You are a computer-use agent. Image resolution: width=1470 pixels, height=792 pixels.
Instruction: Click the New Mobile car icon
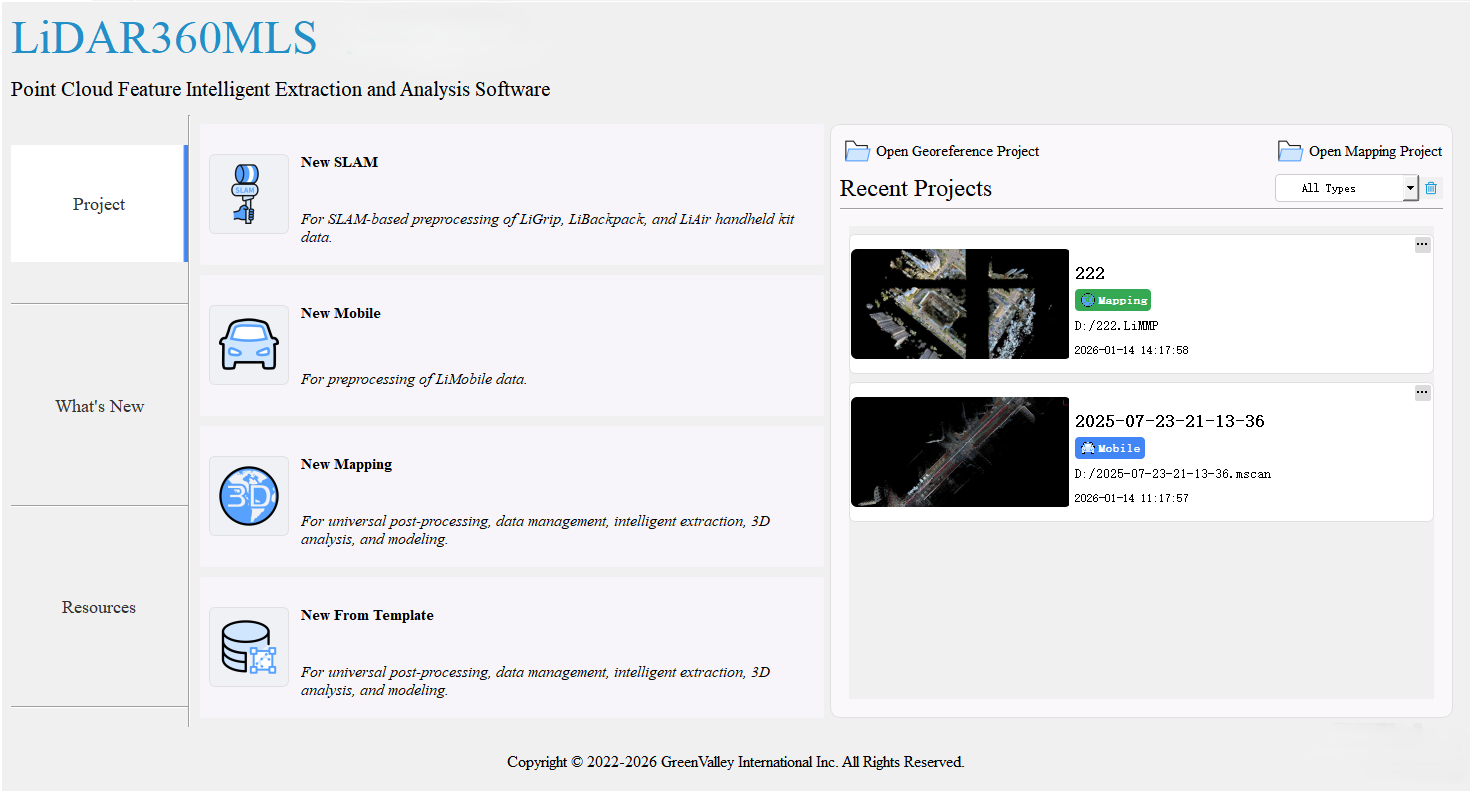coord(248,345)
